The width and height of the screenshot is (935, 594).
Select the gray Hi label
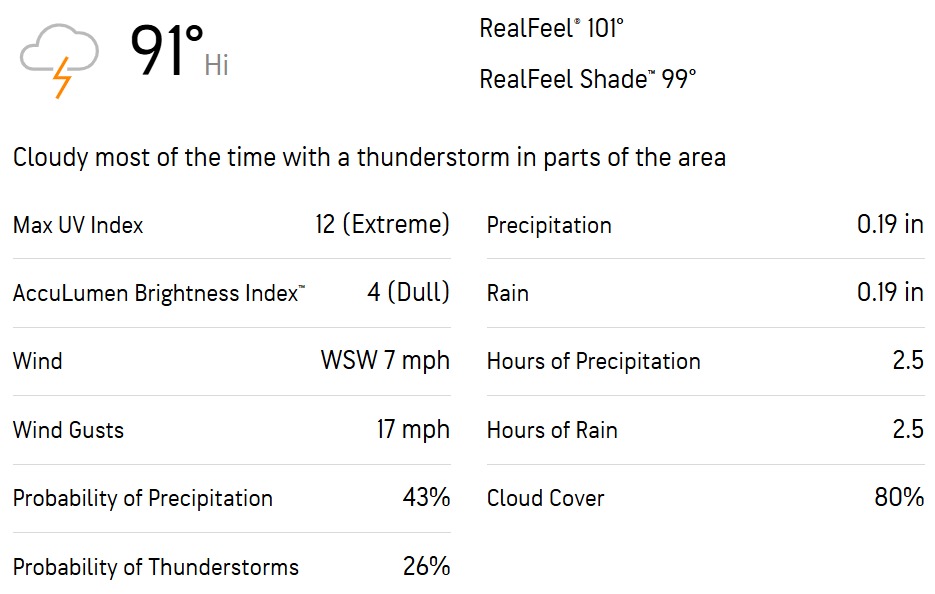tap(217, 67)
